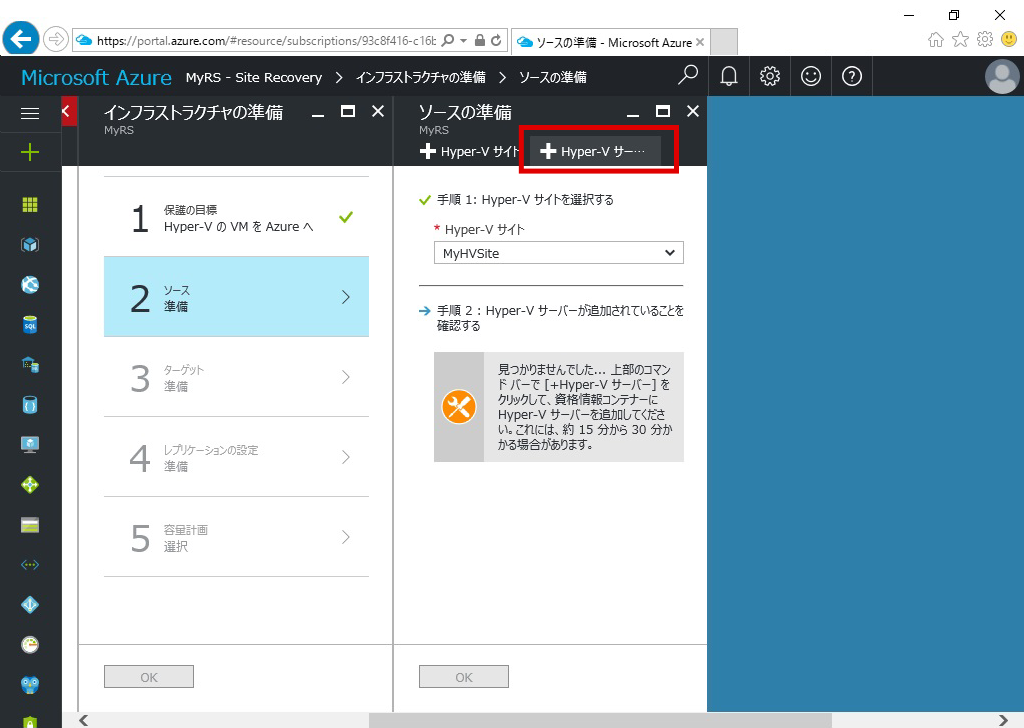Minimize the ソースの準備 blade
Viewport: 1024px width, 728px height.
tap(632, 116)
